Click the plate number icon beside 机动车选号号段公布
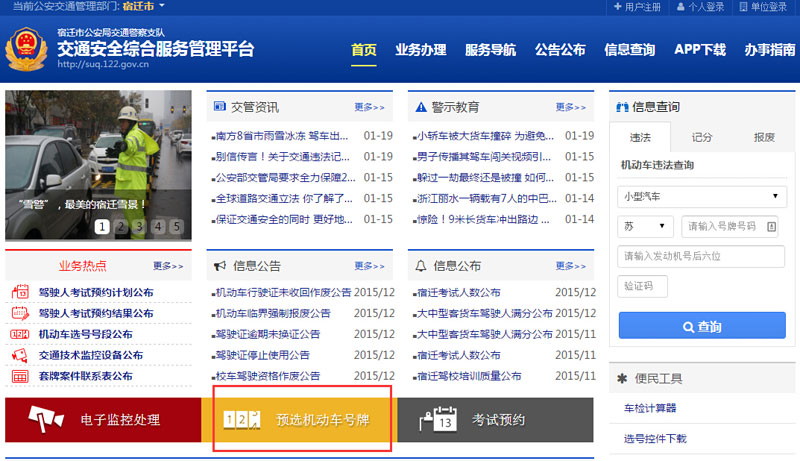800x461 pixels. tap(20, 334)
